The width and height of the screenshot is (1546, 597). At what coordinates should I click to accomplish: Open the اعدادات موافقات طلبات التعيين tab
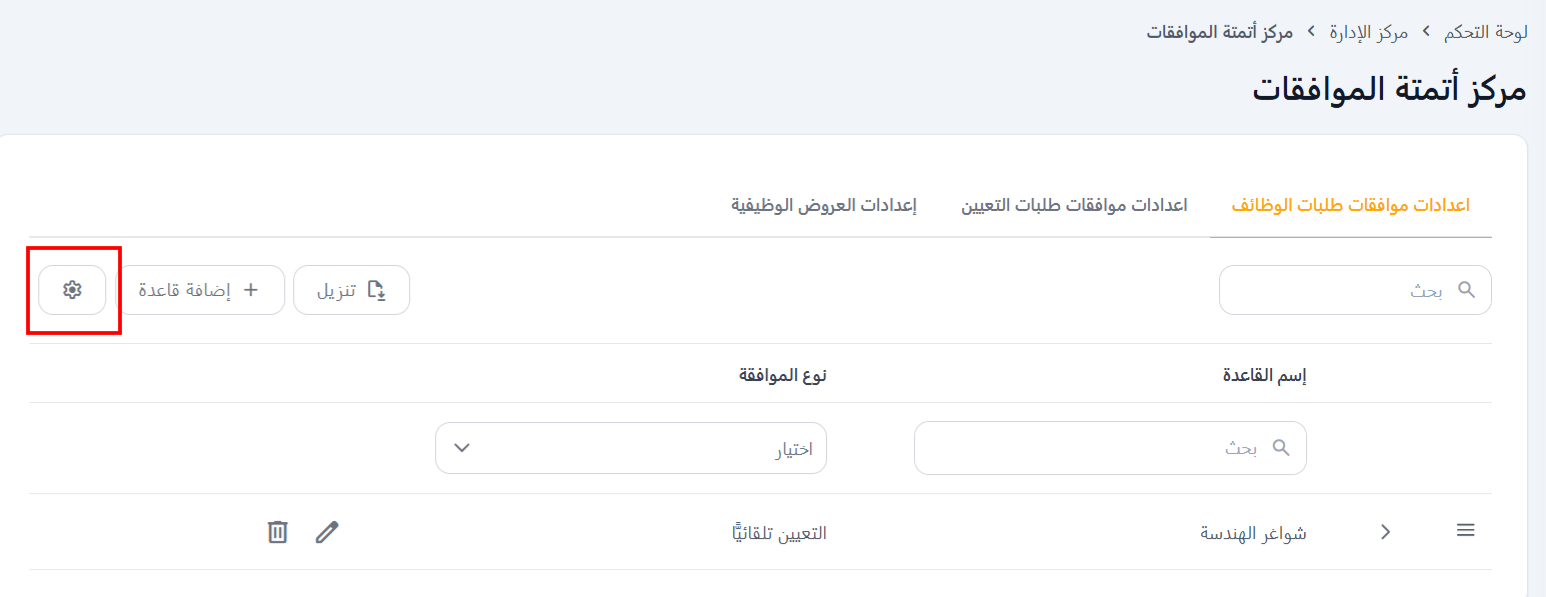click(x=1074, y=206)
